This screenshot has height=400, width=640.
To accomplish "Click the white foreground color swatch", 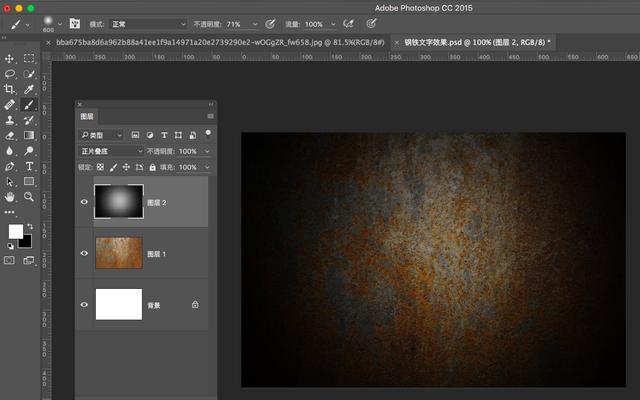I will tap(16, 231).
